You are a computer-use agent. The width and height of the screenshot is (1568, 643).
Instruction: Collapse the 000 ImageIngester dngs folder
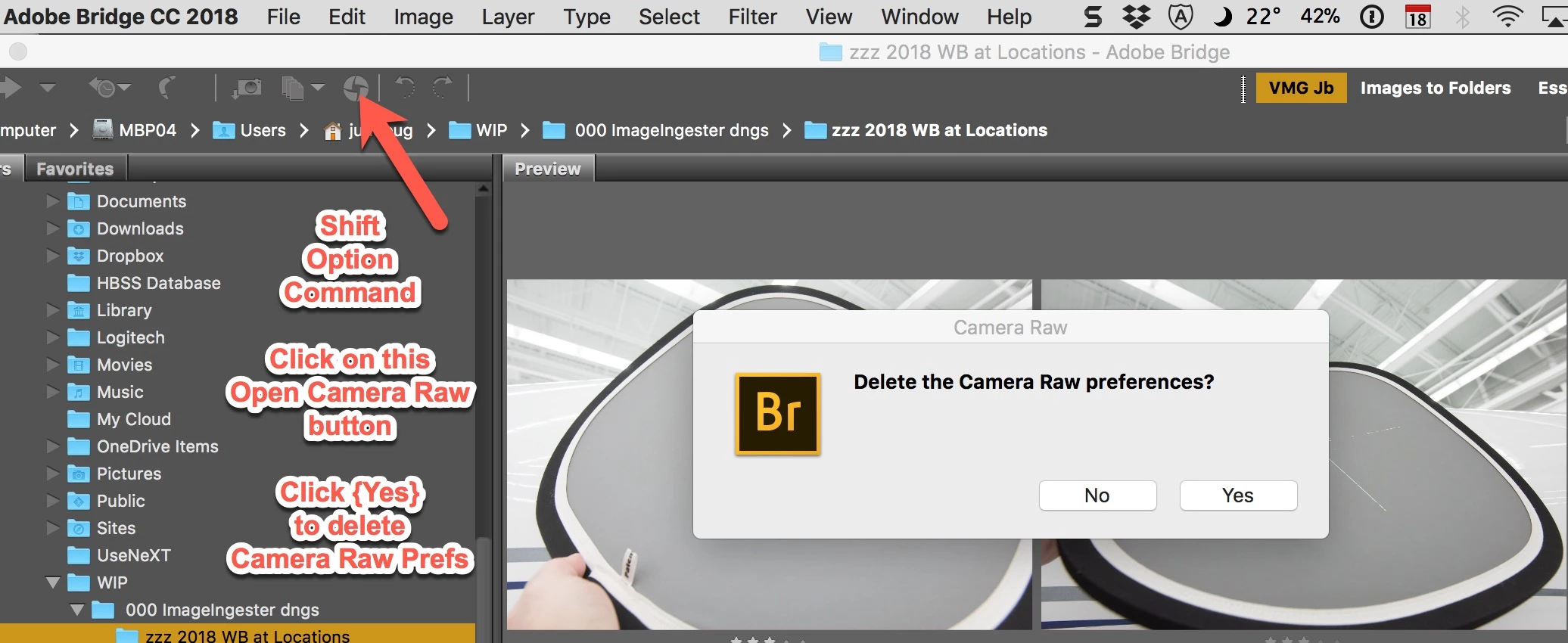click(76, 610)
